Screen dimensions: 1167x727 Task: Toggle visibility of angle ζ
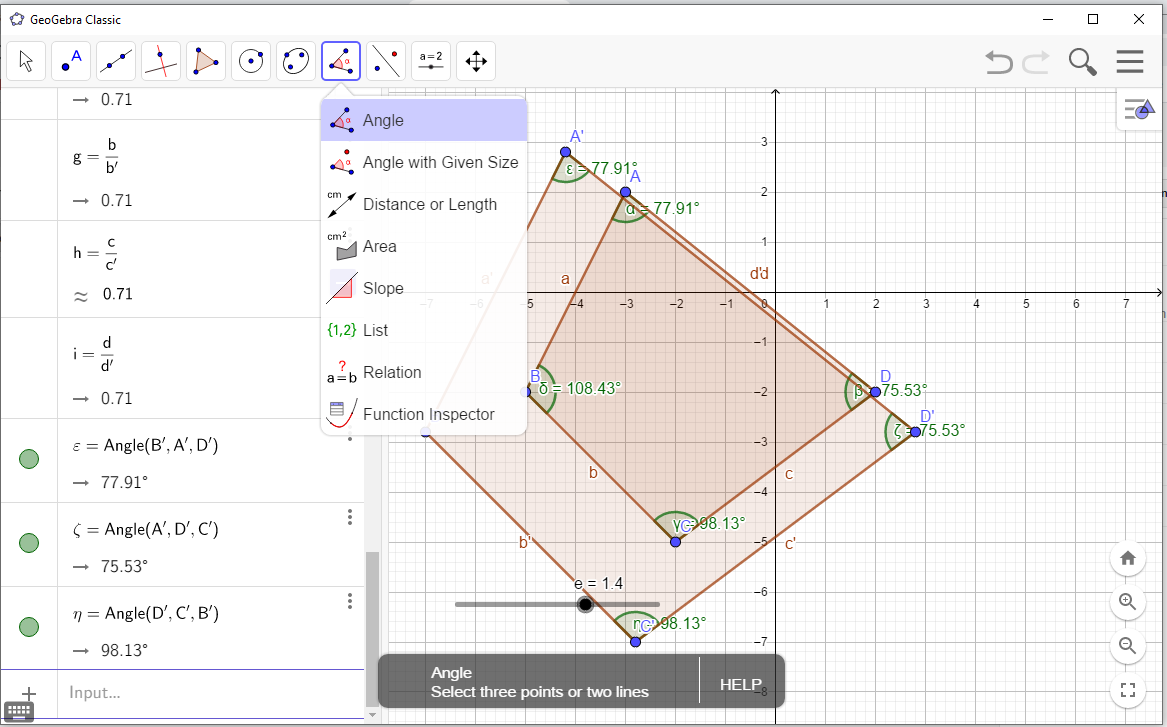(28, 543)
